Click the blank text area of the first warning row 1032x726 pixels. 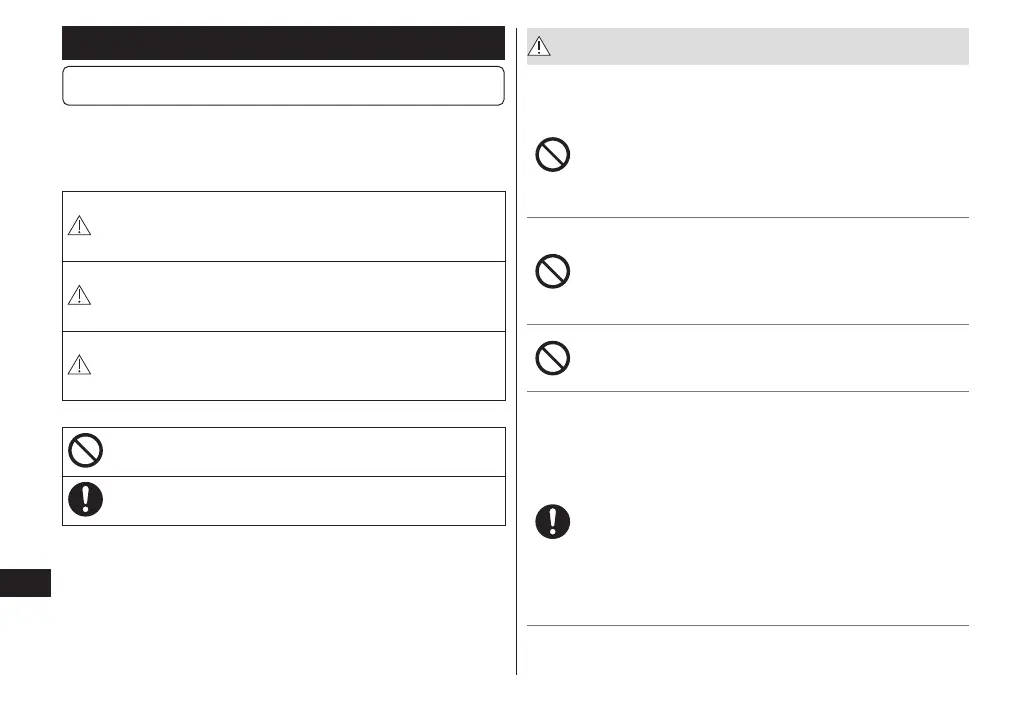(300, 227)
